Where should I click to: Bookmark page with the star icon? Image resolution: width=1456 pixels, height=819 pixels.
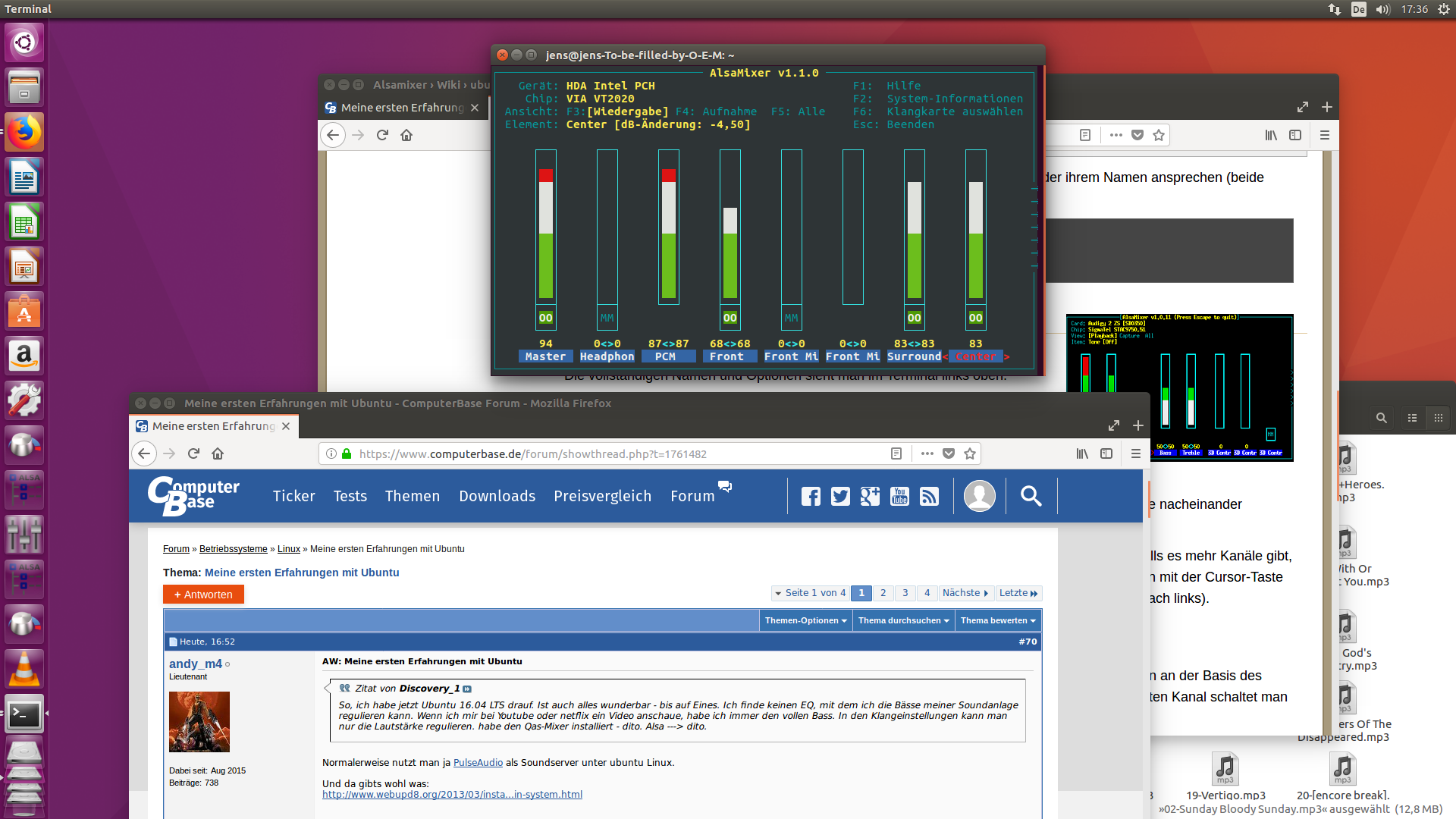point(969,453)
